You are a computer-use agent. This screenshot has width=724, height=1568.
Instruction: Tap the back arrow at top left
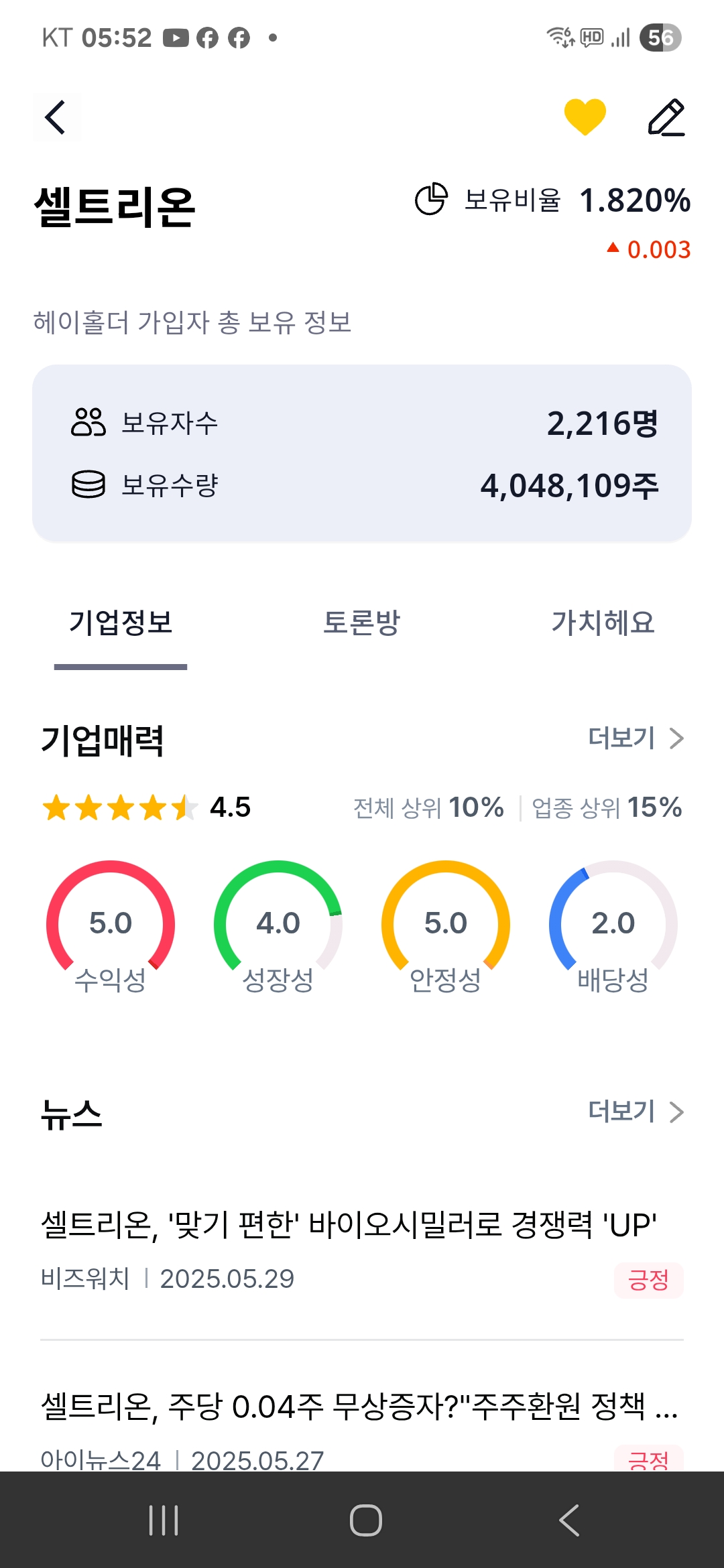[56, 118]
